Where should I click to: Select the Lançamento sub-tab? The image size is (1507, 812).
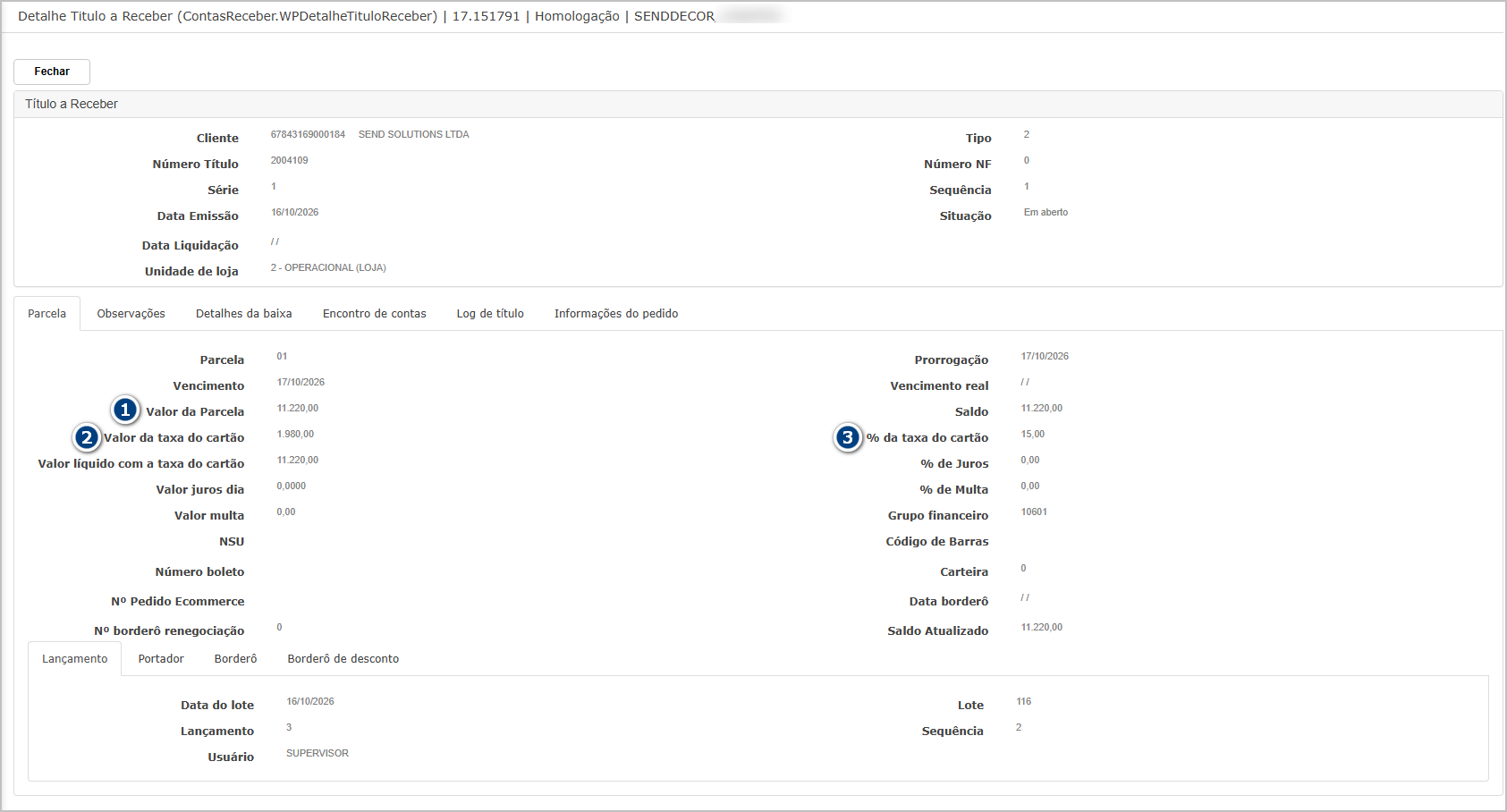pos(75,659)
